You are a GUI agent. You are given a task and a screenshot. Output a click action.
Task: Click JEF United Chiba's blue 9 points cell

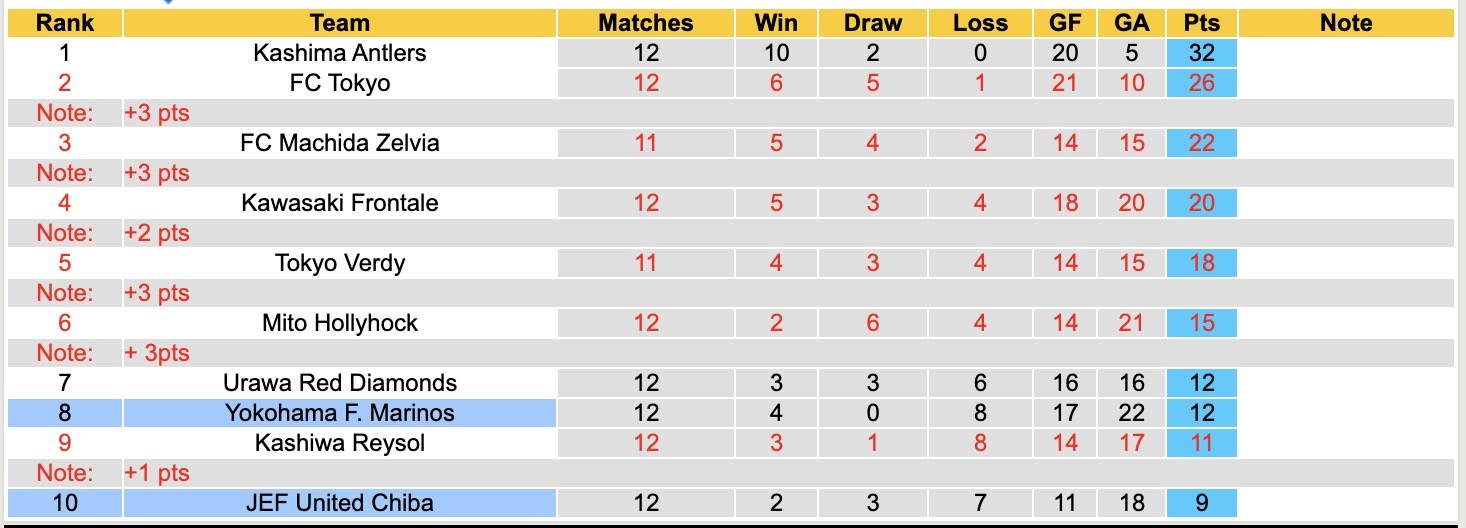pyautogui.click(x=1201, y=502)
